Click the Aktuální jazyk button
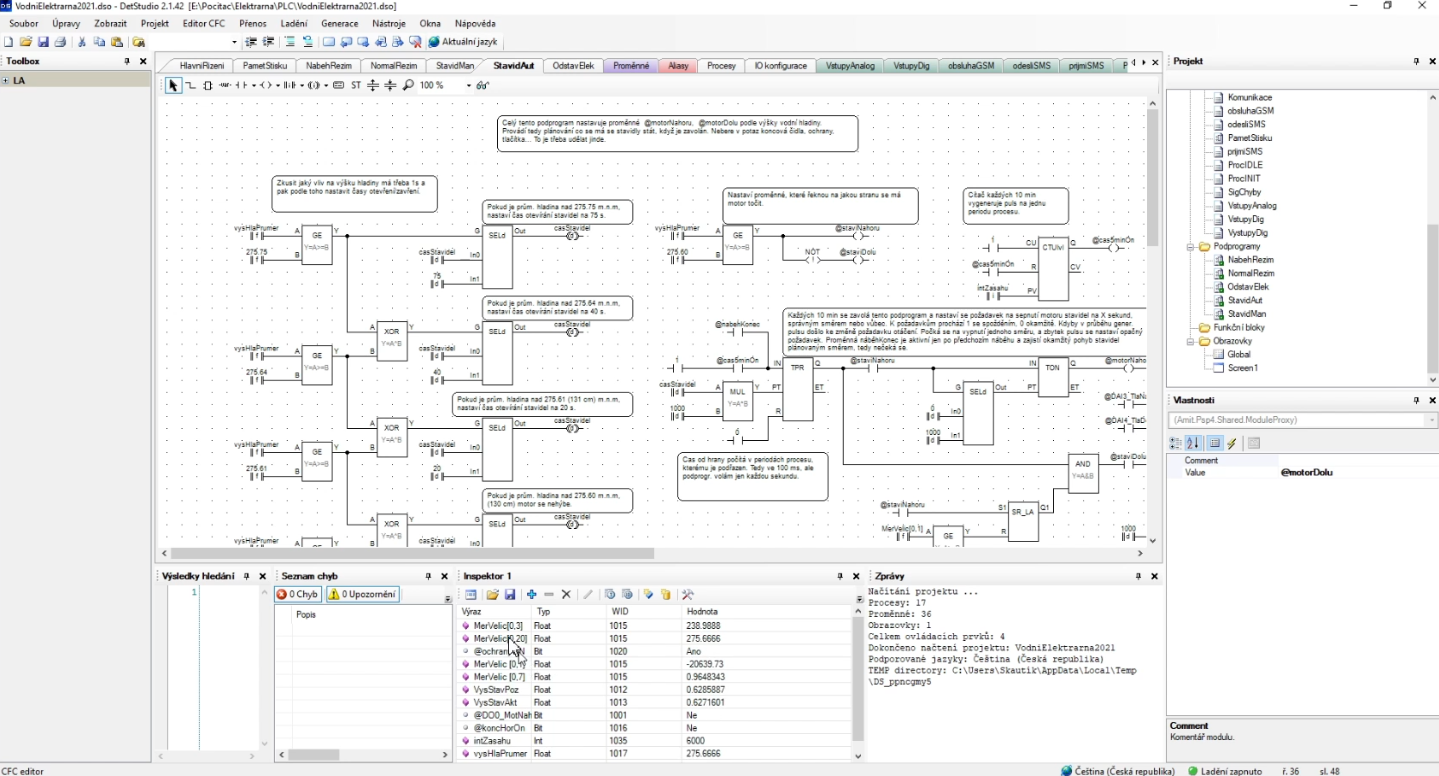This screenshot has height=776, width=1439. tap(463, 42)
